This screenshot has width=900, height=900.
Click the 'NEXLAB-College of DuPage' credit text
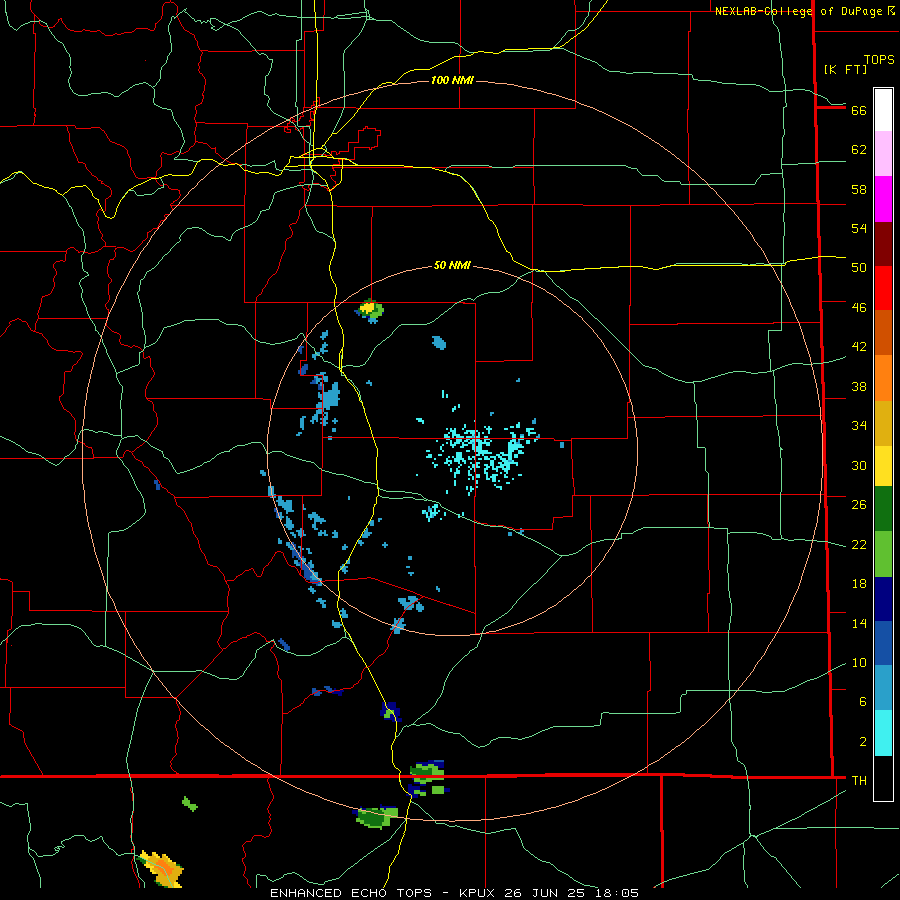click(798, 11)
